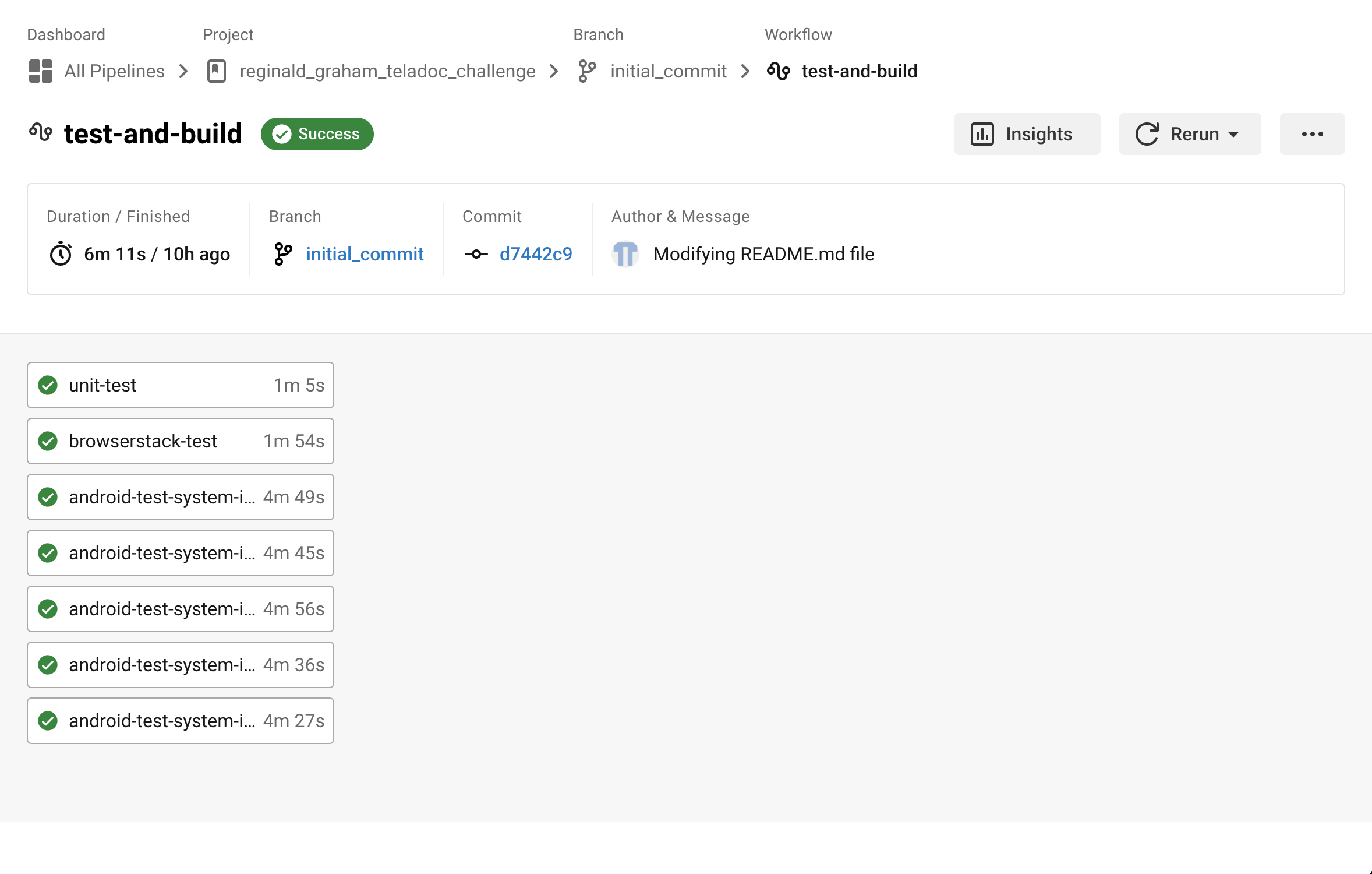Click the project bookmark icon in breadcrumb
Image resolution: width=1372 pixels, height=874 pixels.
click(217, 71)
